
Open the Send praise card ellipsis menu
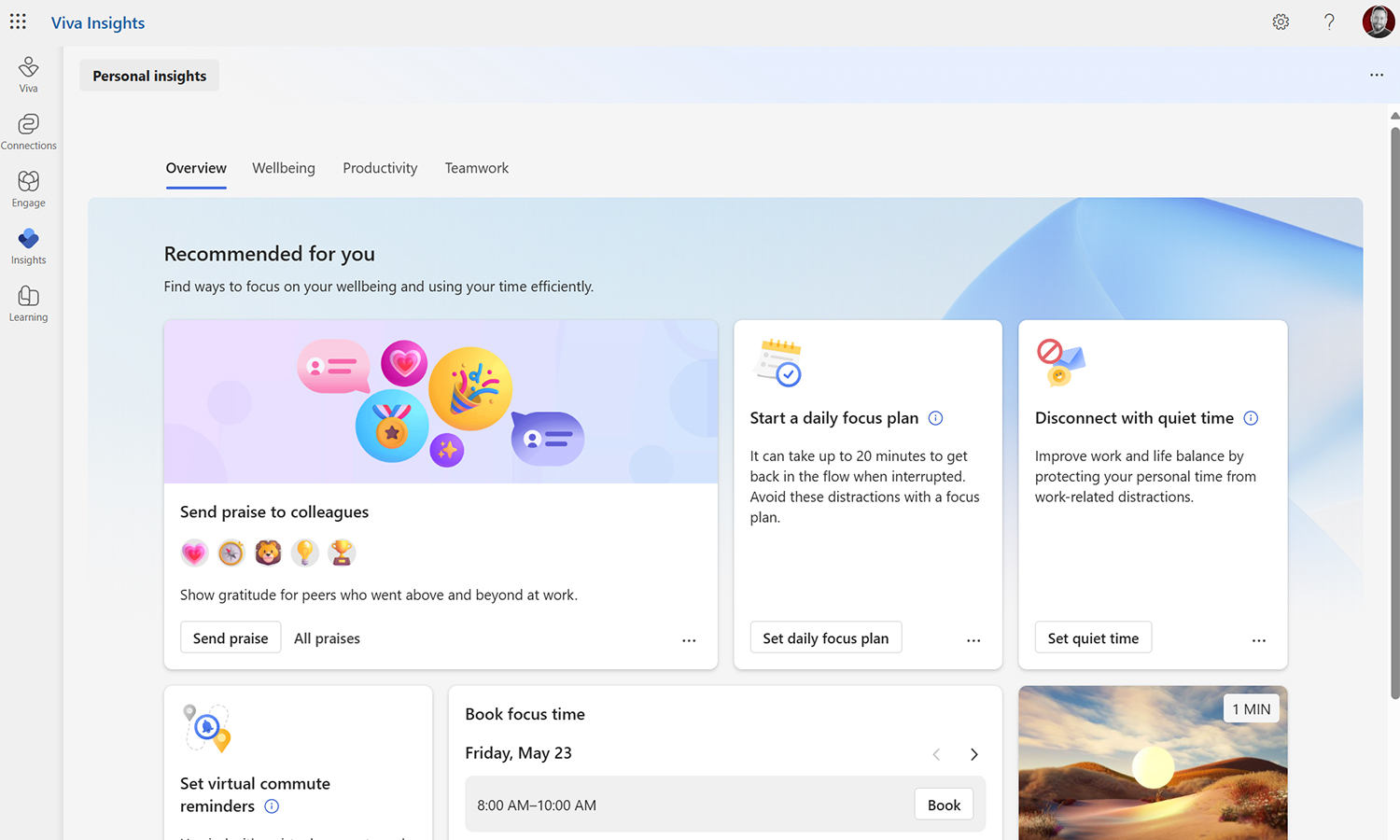(689, 640)
